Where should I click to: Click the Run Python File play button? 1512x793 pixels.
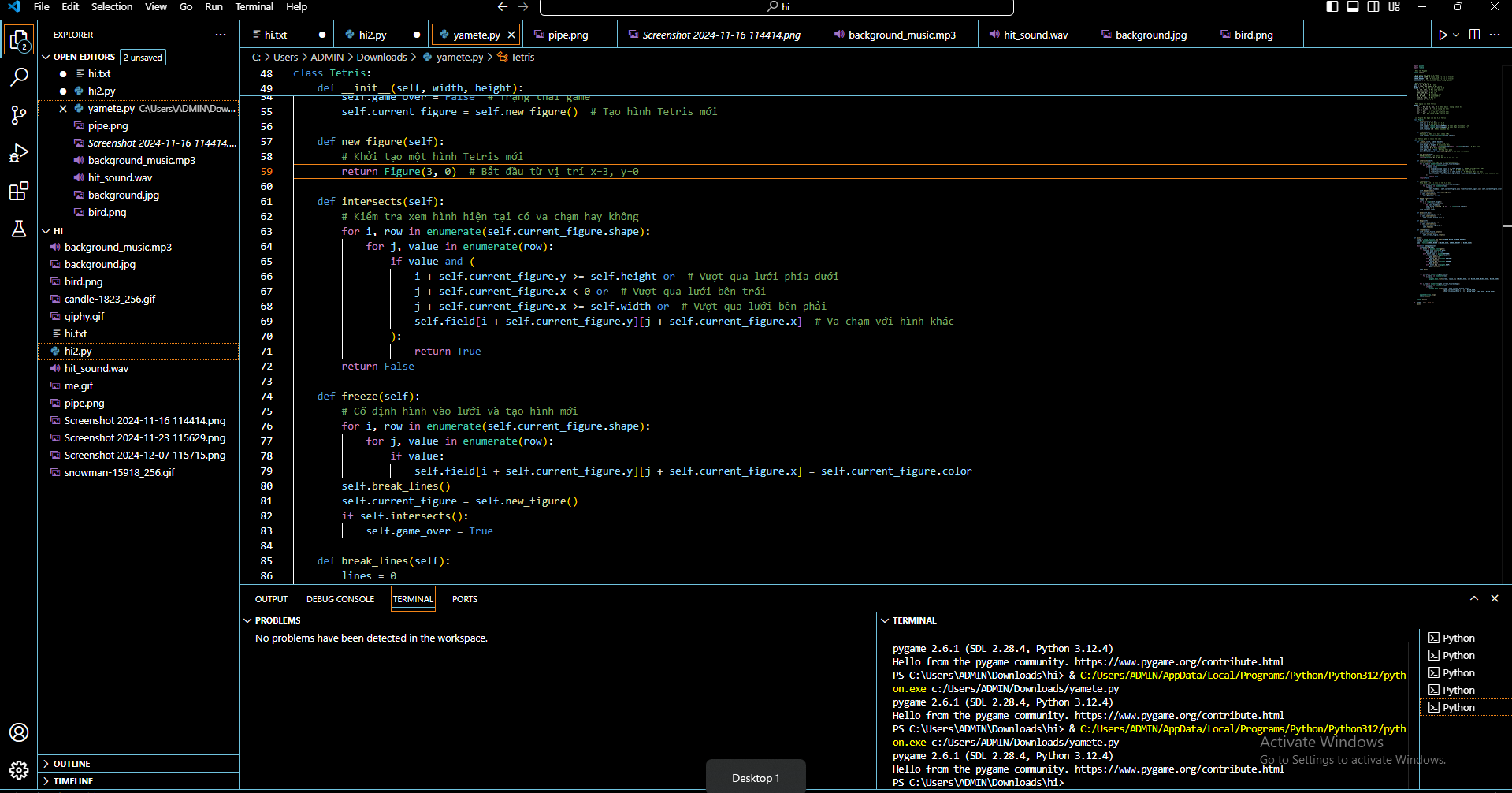[x=1443, y=35]
